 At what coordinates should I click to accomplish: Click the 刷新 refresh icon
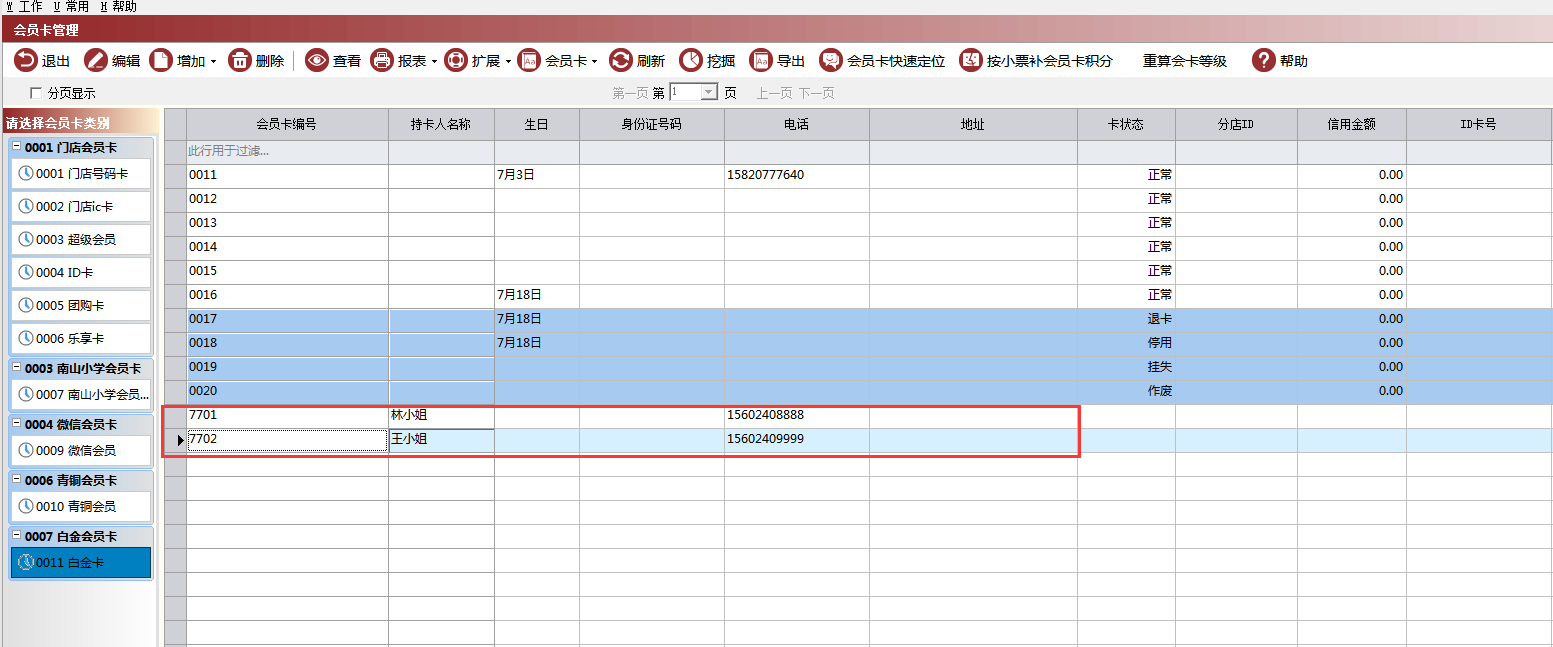click(621, 61)
